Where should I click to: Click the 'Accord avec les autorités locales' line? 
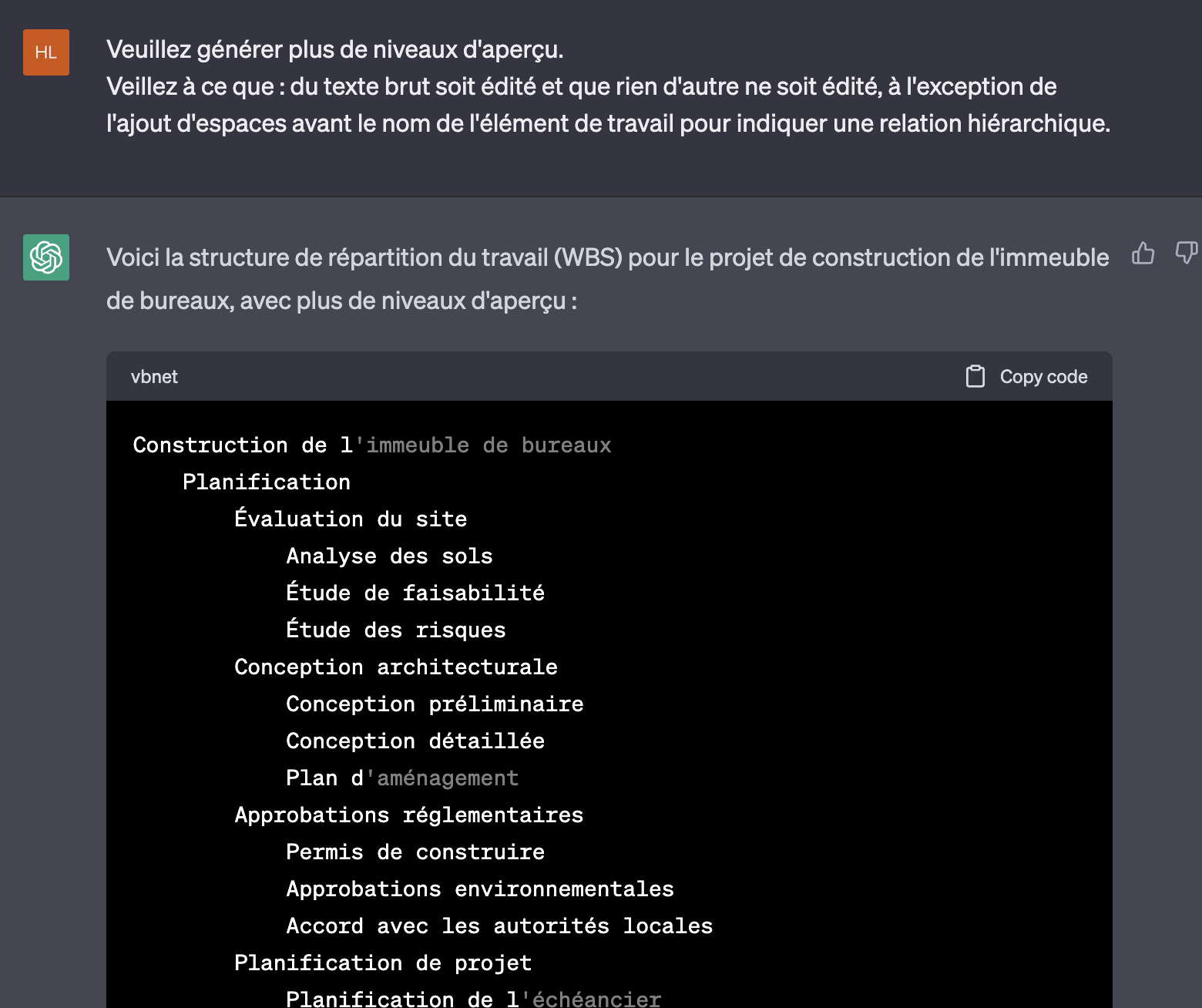(499, 926)
